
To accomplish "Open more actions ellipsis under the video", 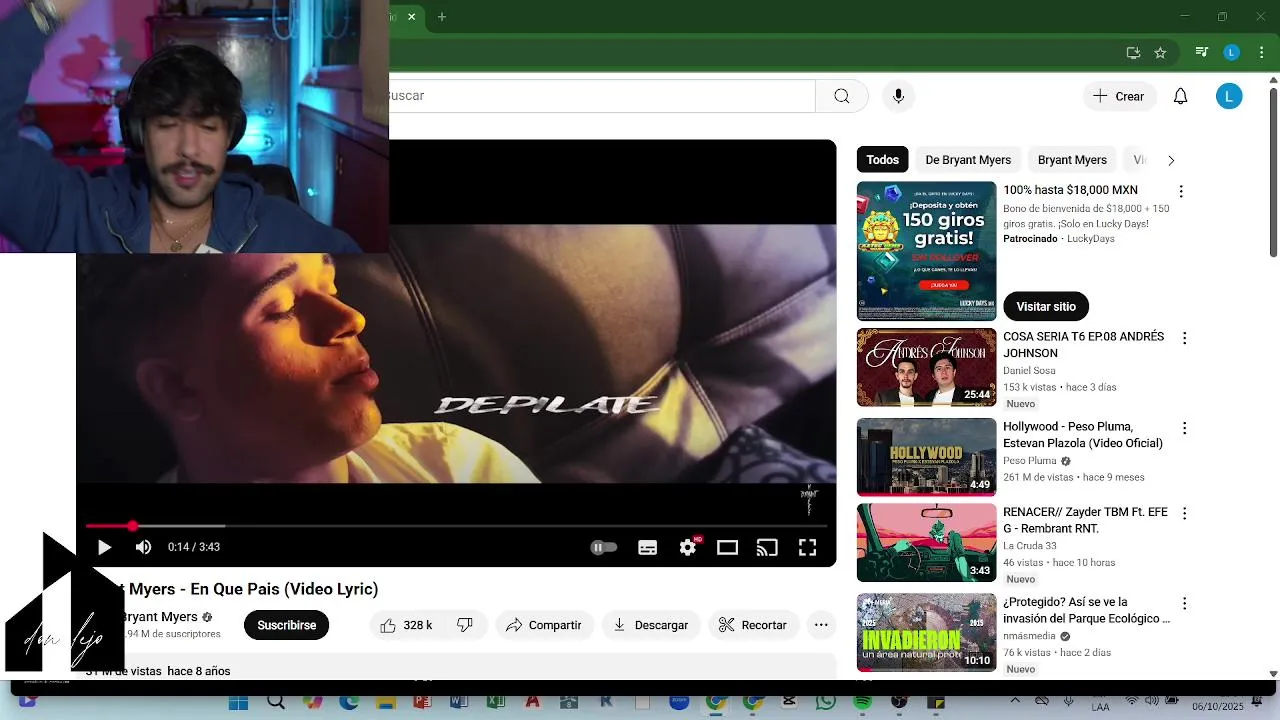I will click(x=821, y=625).
